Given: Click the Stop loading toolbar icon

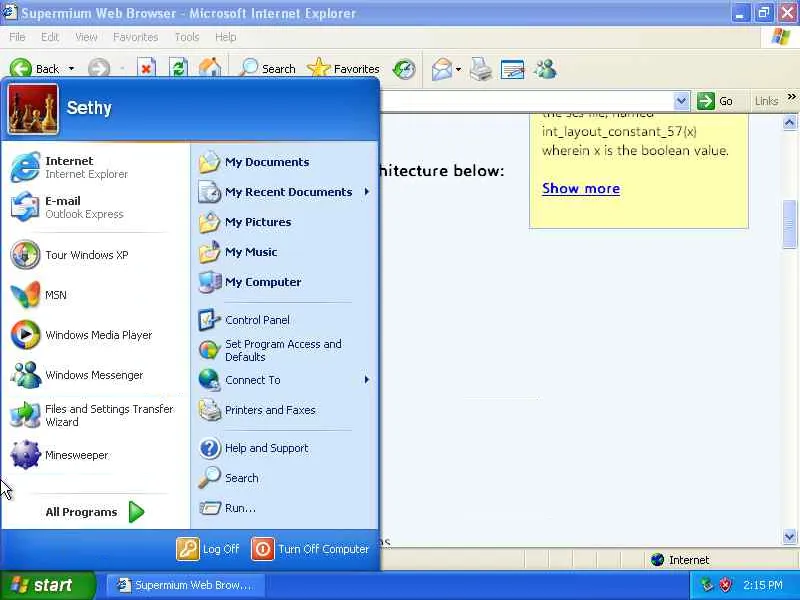Looking at the screenshot, I should [146, 69].
